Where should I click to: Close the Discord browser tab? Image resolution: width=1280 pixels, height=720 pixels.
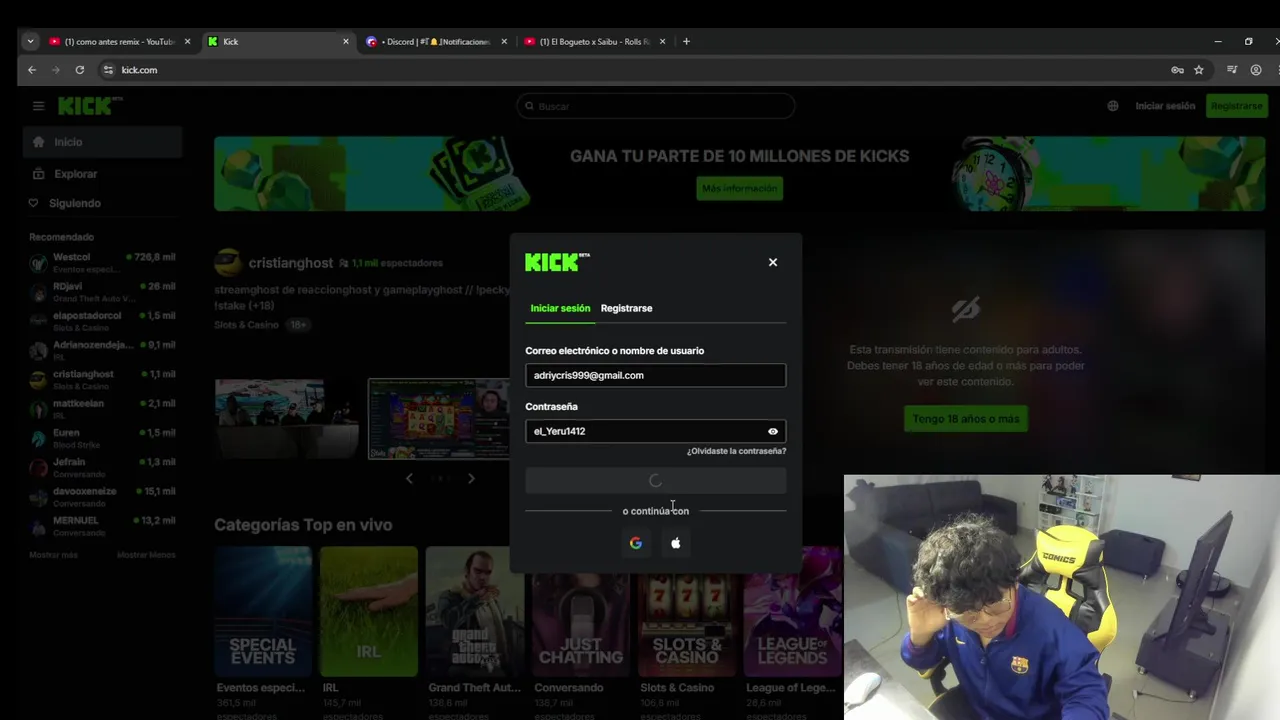(504, 42)
